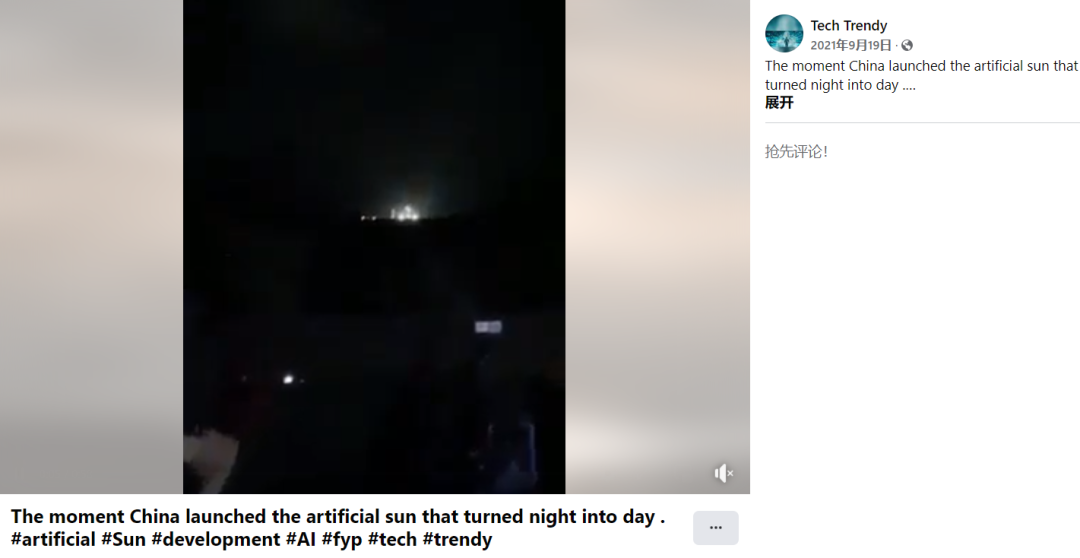
Task: Open the Tech Trendy page name link
Action: 849,25
